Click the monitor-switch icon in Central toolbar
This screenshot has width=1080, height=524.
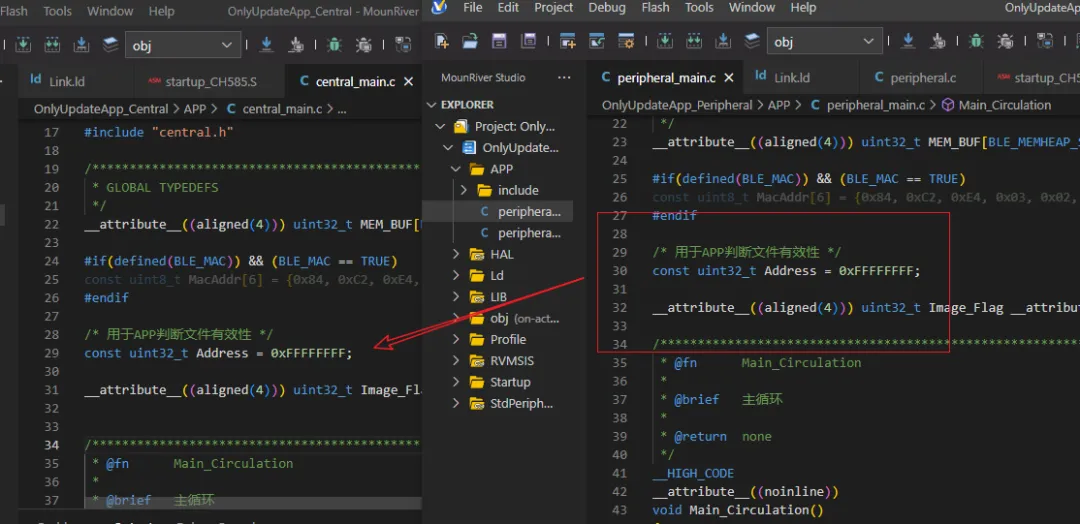(403, 45)
